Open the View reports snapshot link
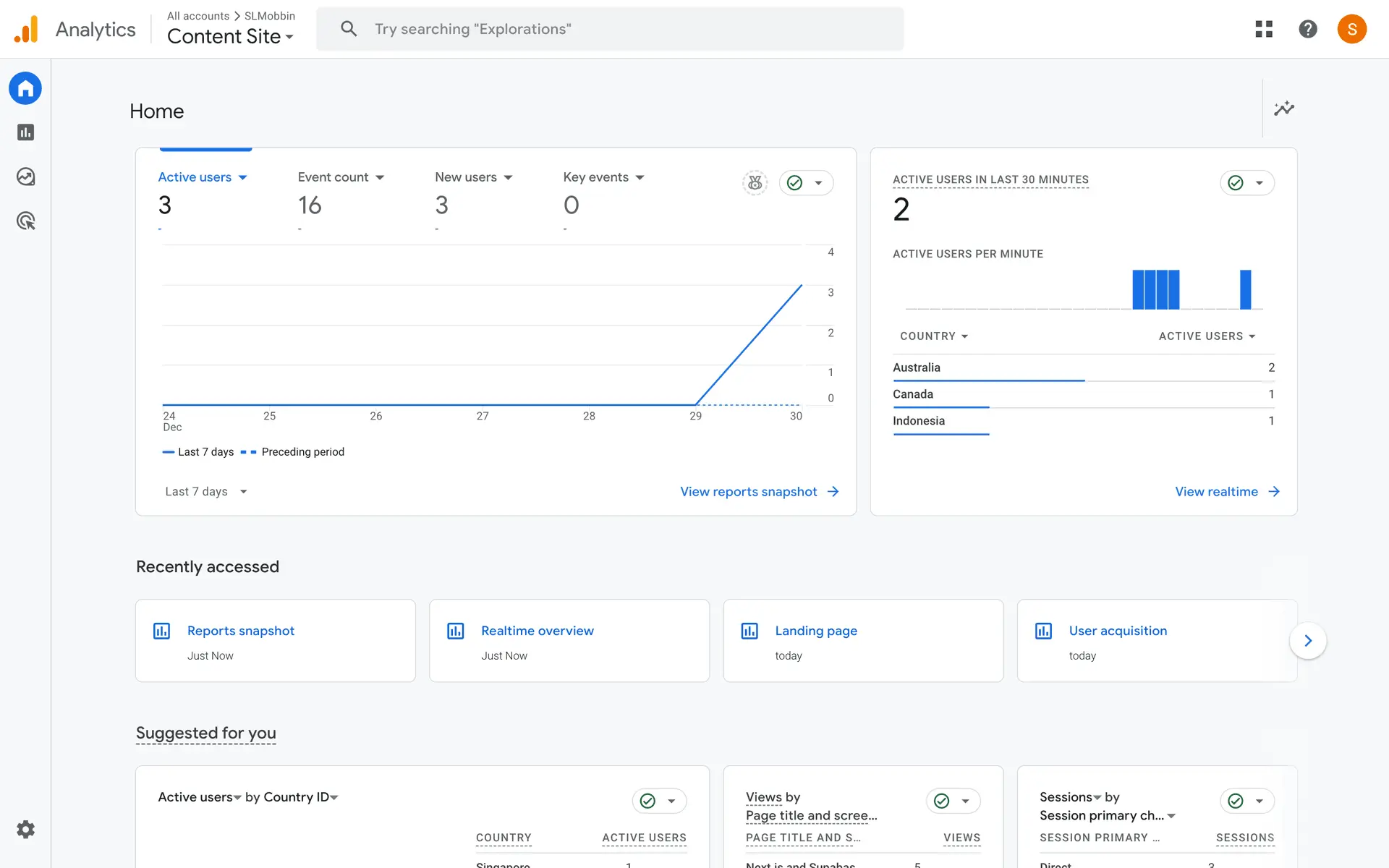The width and height of the screenshot is (1389, 868). tap(759, 492)
